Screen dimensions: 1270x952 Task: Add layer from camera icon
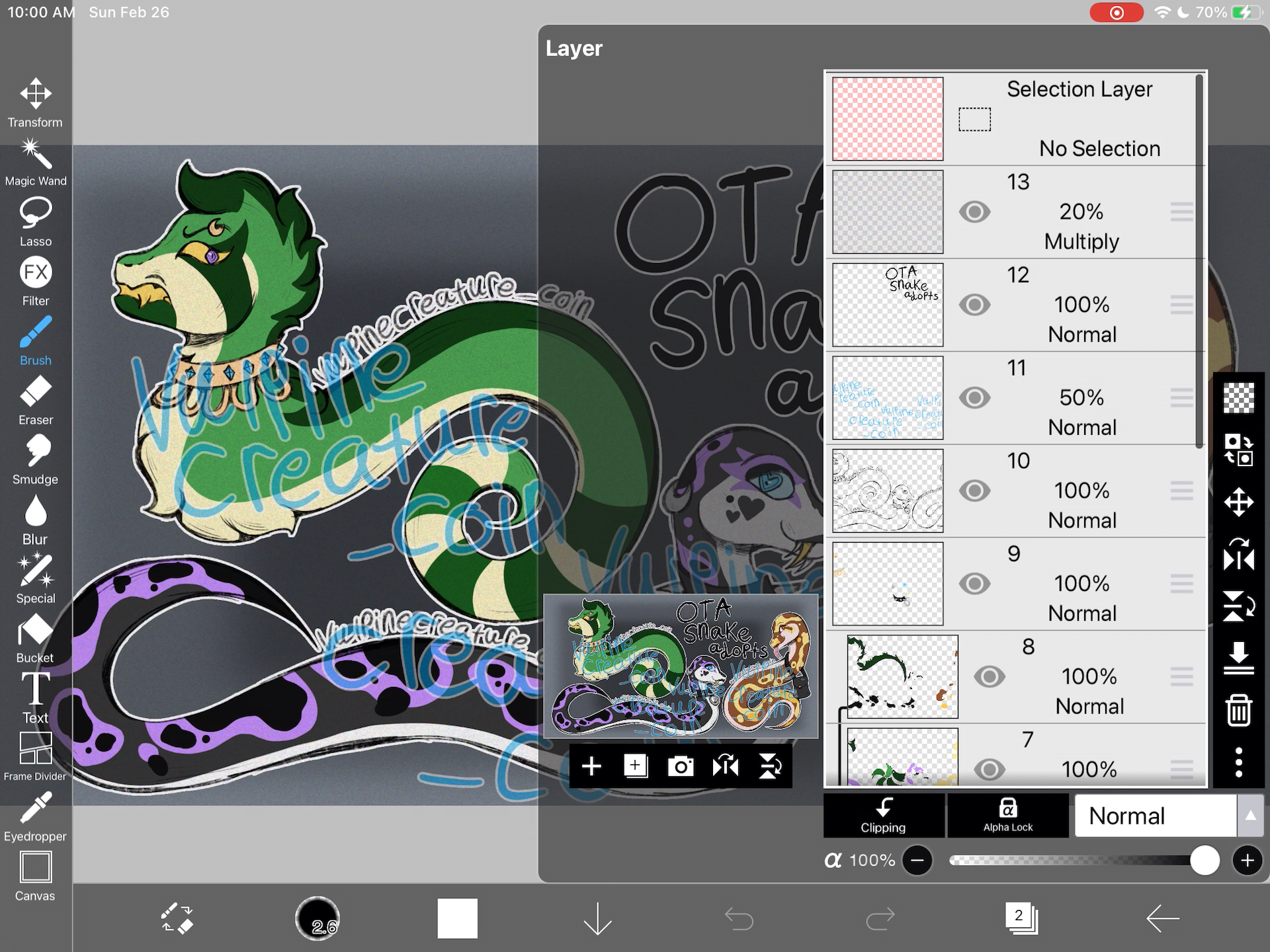pos(681,766)
